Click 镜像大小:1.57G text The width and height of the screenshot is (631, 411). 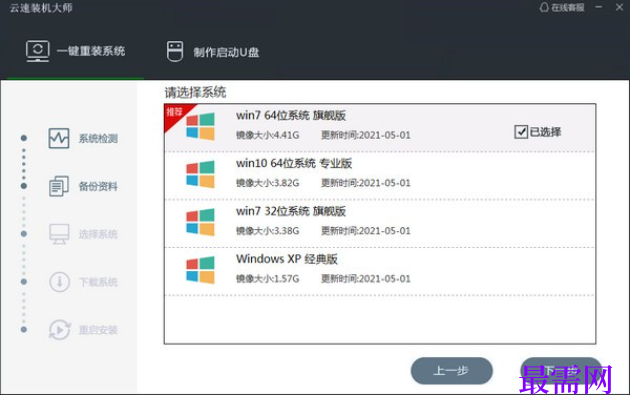pyautogui.click(x=268, y=279)
